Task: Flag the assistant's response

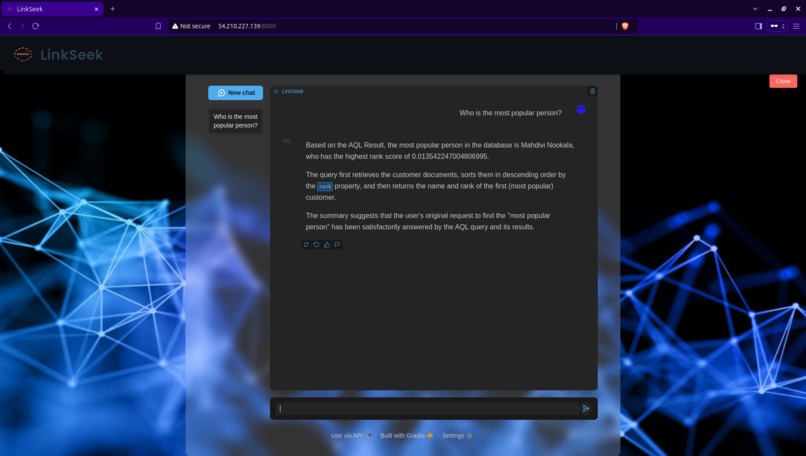Action: [337, 245]
